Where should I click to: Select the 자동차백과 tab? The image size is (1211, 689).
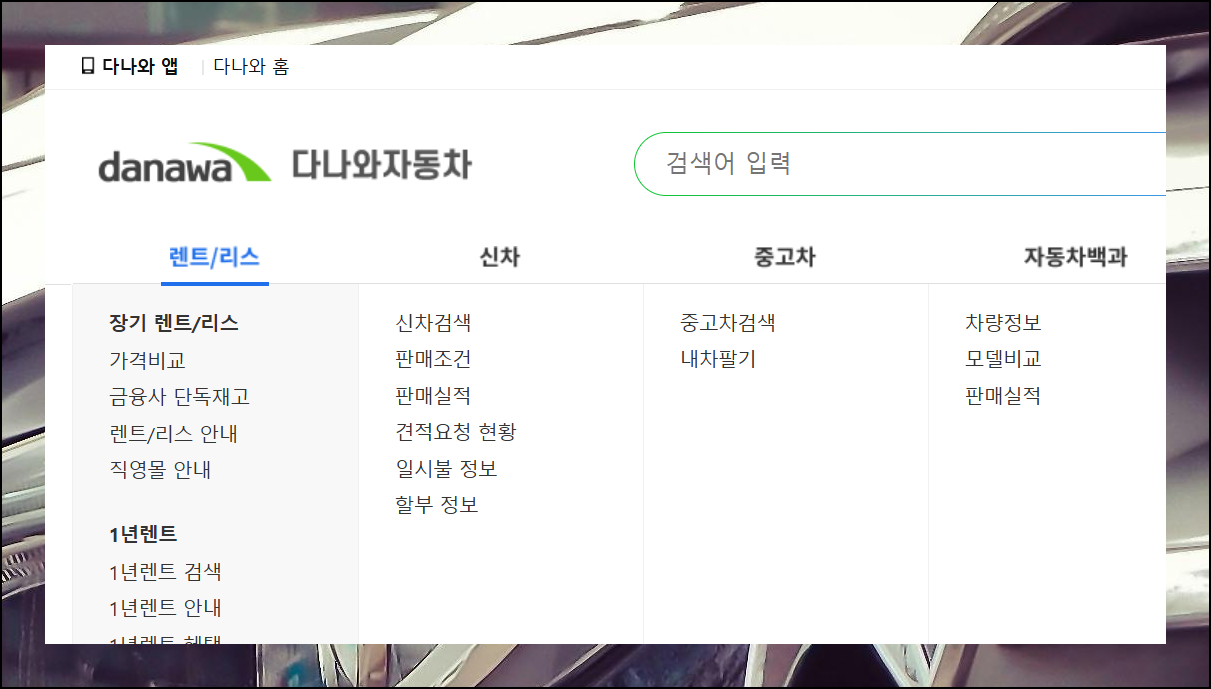click(1075, 257)
